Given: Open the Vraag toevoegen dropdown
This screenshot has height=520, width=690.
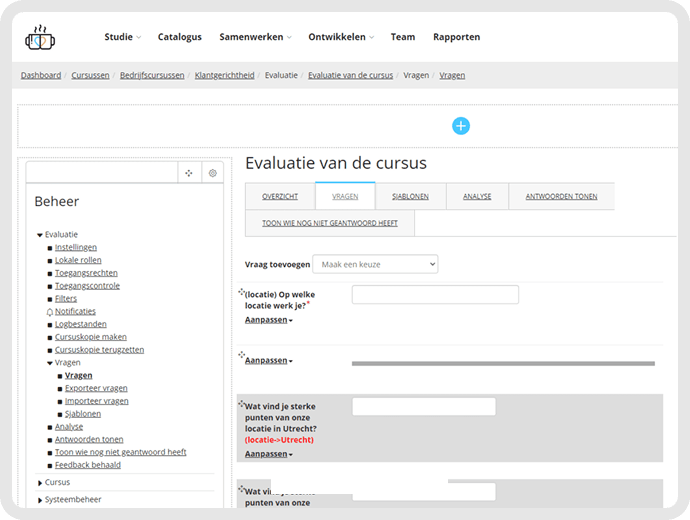Looking at the screenshot, I should [x=375, y=264].
